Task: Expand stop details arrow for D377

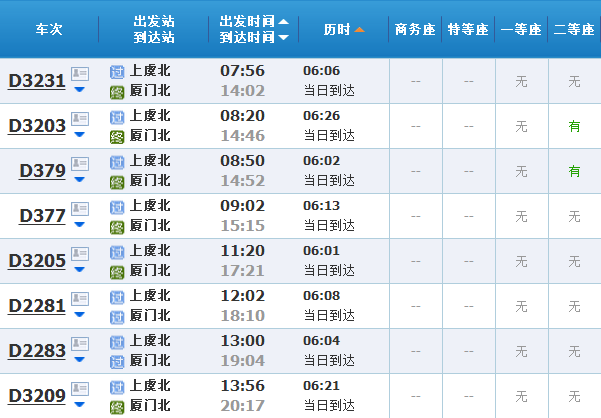Action: pyautogui.click(x=79, y=225)
